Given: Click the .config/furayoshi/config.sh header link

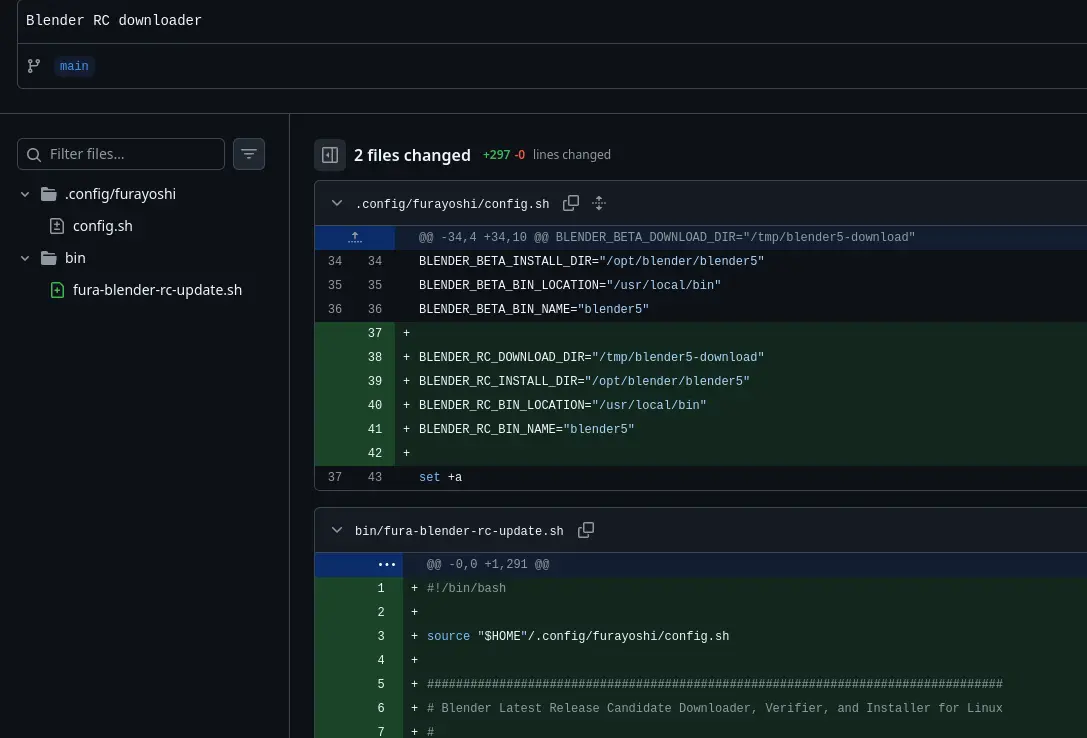Looking at the screenshot, I should pos(452,204).
